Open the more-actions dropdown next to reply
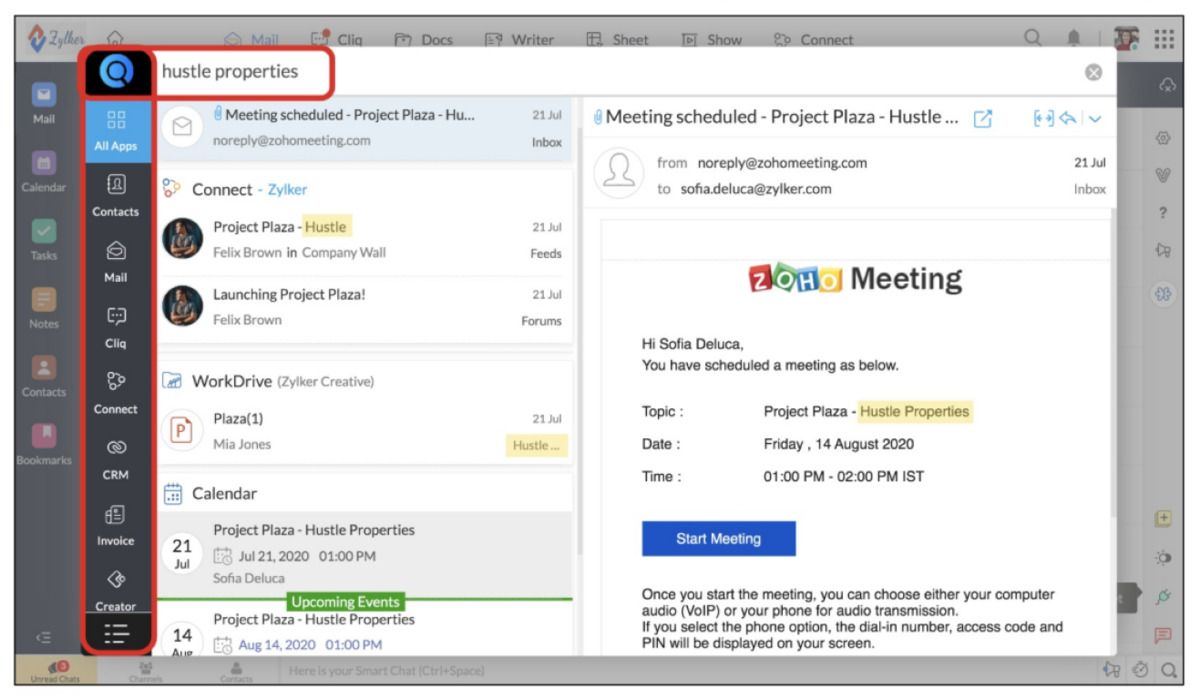The width and height of the screenshot is (1200, 700). pos(1095,118)
